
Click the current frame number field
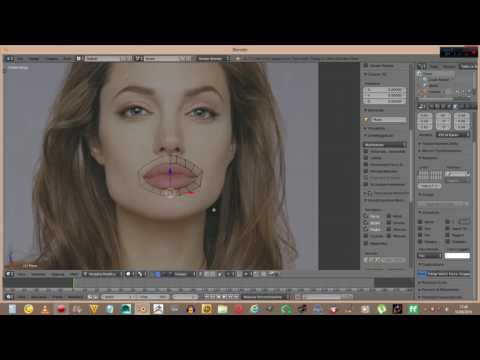186,296
